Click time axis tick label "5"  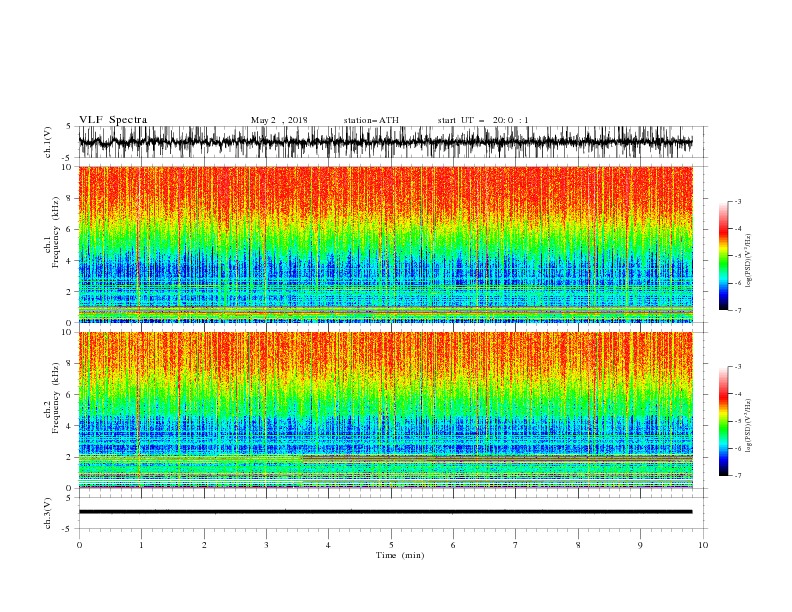pyautogui.click(x=391, y=545)
